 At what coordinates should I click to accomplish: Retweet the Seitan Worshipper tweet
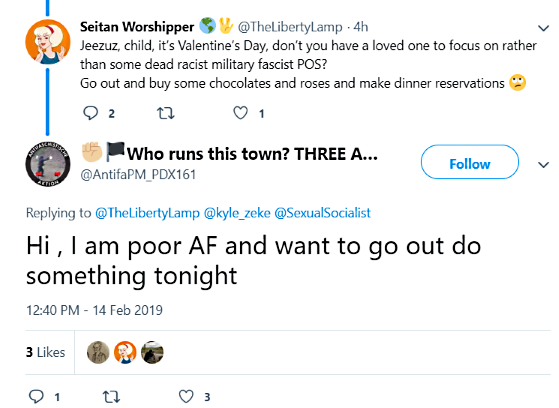166,113
